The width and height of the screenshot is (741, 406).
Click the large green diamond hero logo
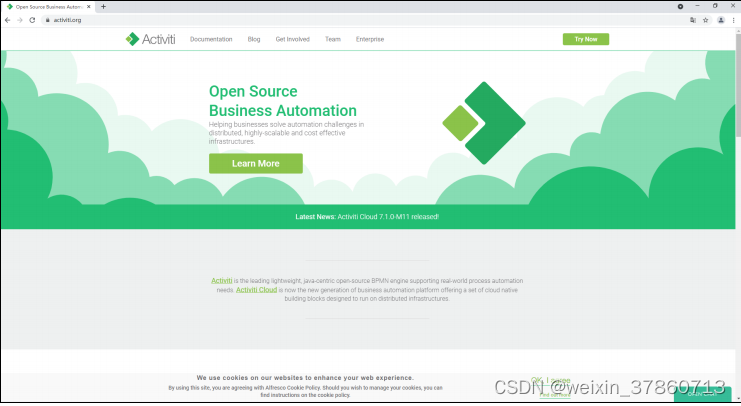484,123
